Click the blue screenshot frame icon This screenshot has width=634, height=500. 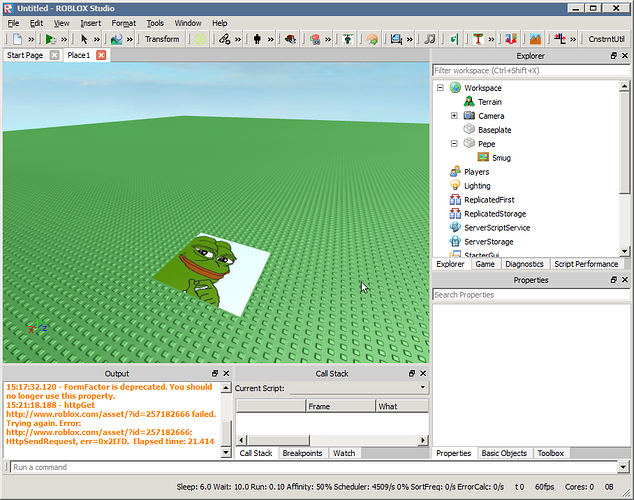click(396, 39)
